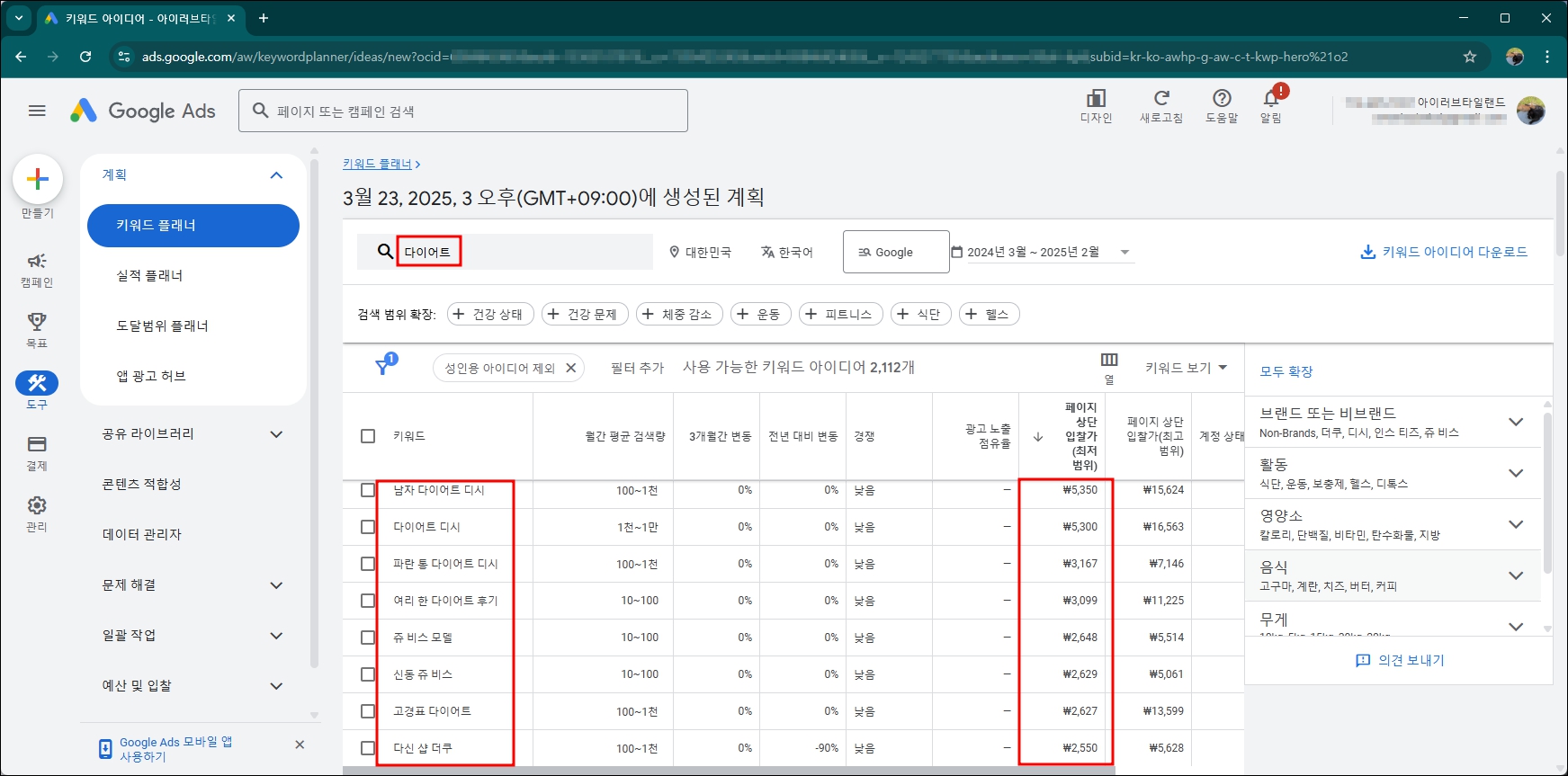Expand 일괄 작업 section
The height and width of the screenshot is (776, 1568).
(x=276, y=636)
